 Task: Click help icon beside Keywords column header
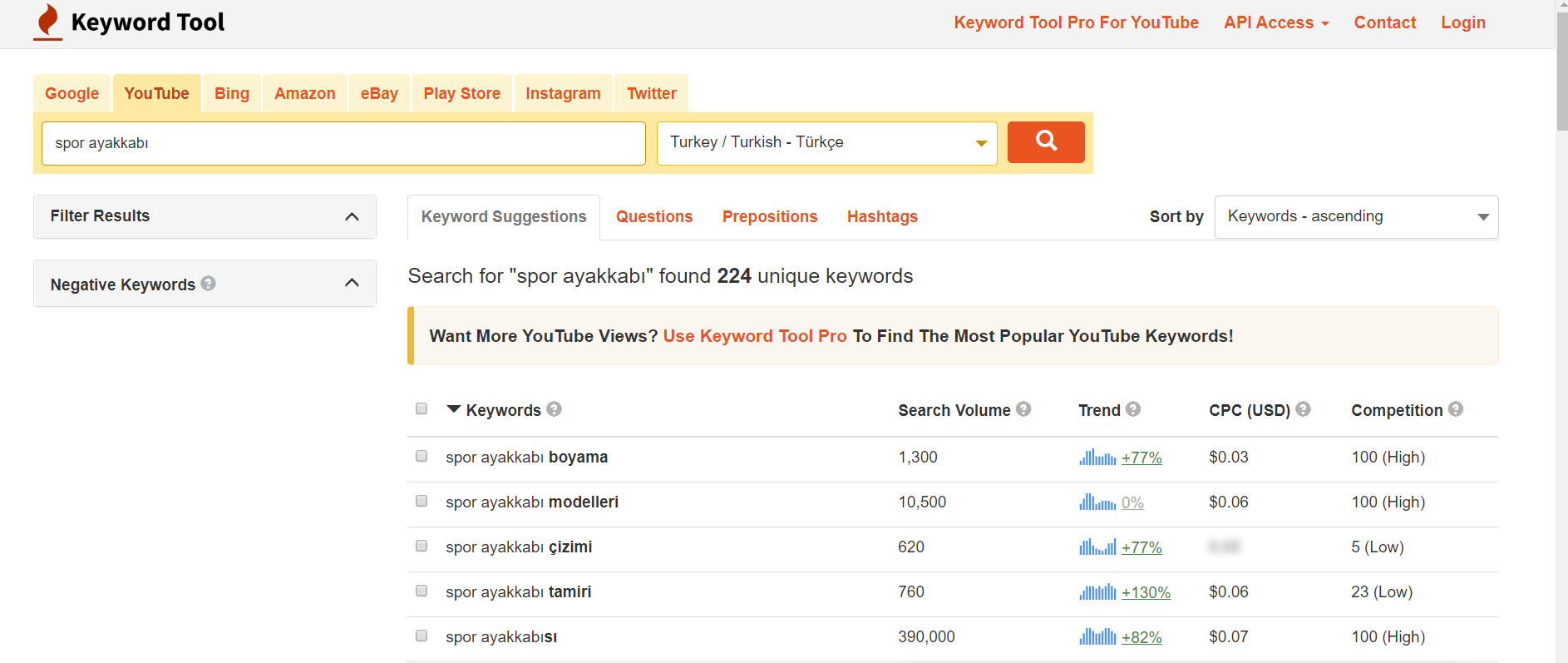555,409
